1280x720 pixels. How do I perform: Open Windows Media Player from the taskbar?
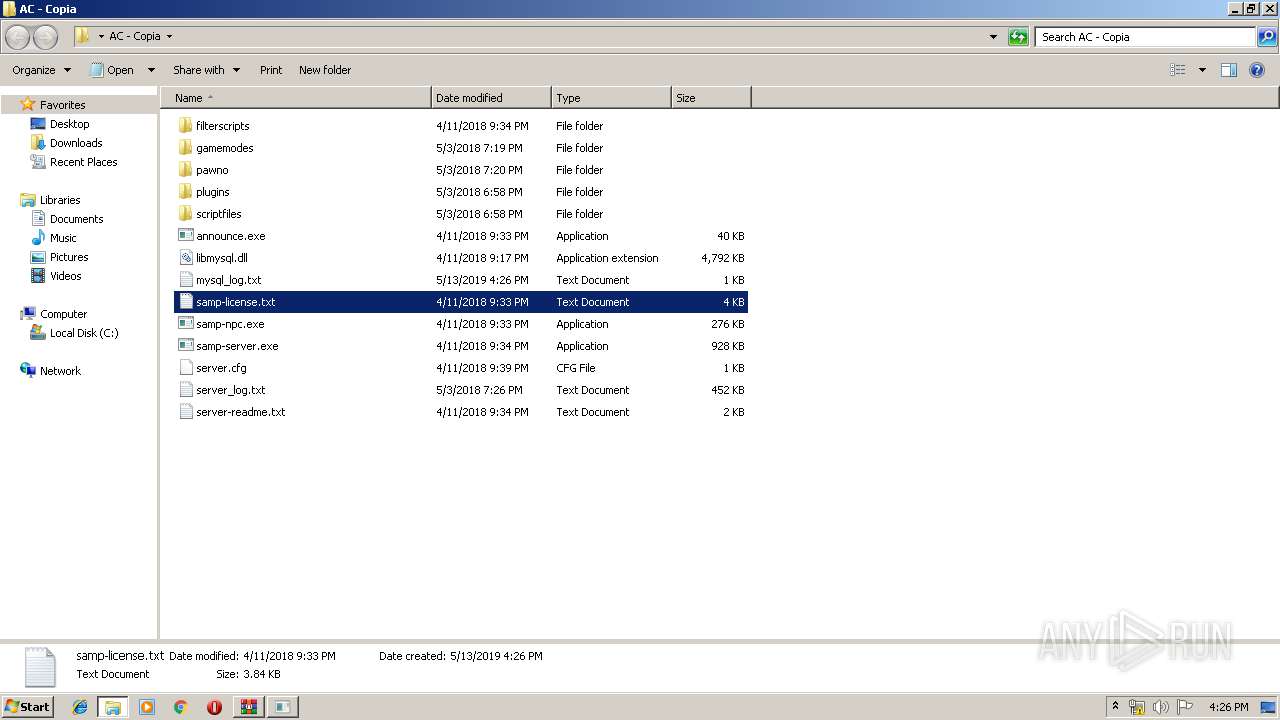(x=147, y=707)
